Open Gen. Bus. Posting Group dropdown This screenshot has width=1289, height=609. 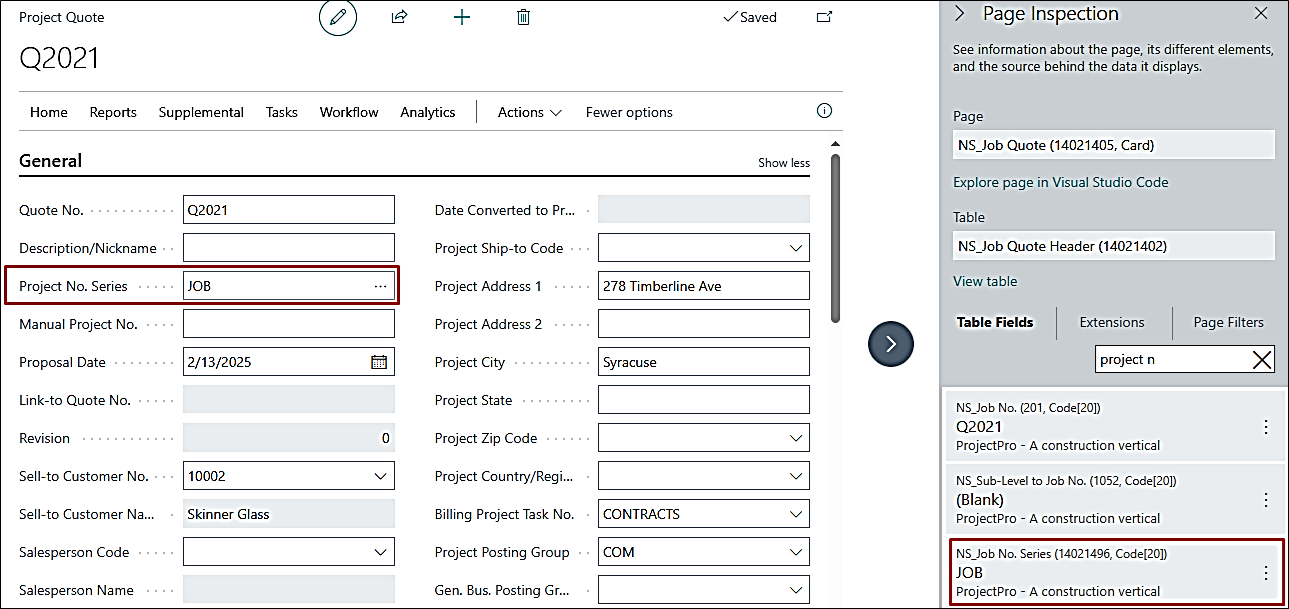(x=796, y=590)
